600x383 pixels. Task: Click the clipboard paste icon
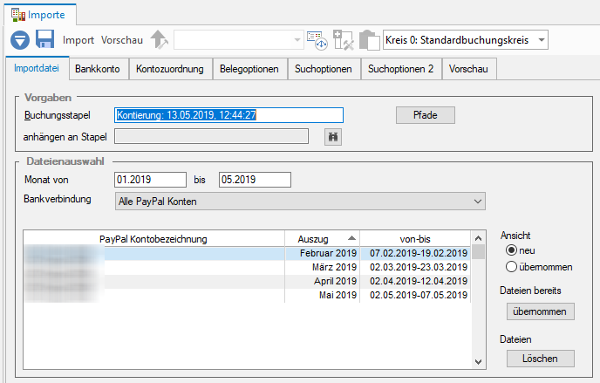(x=369, y=40)
